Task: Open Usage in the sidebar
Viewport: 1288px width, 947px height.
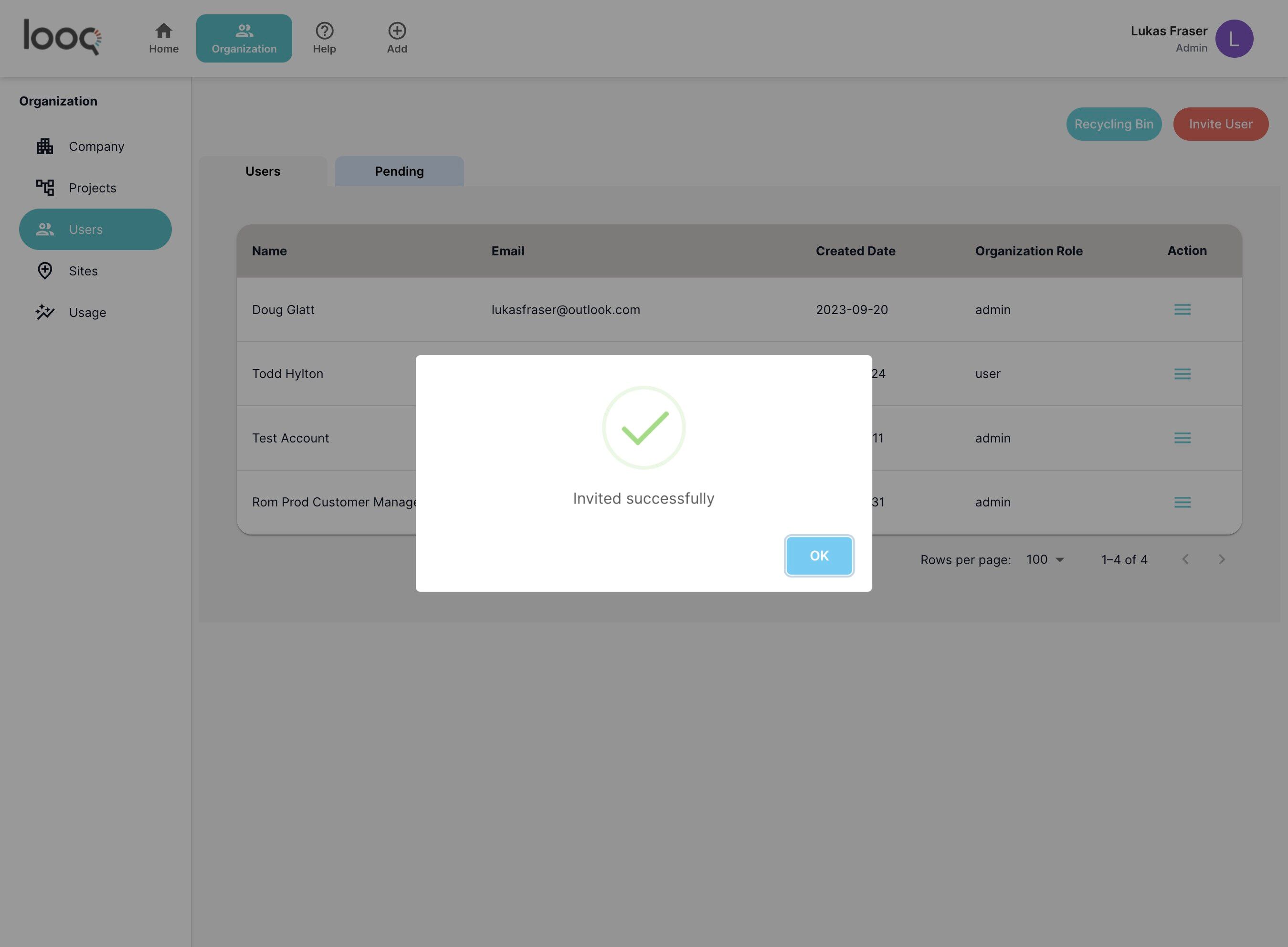Action: (87, 313)
